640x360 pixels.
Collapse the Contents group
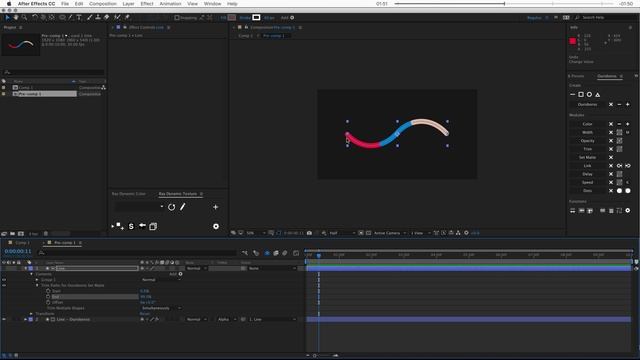click(31, 274)
